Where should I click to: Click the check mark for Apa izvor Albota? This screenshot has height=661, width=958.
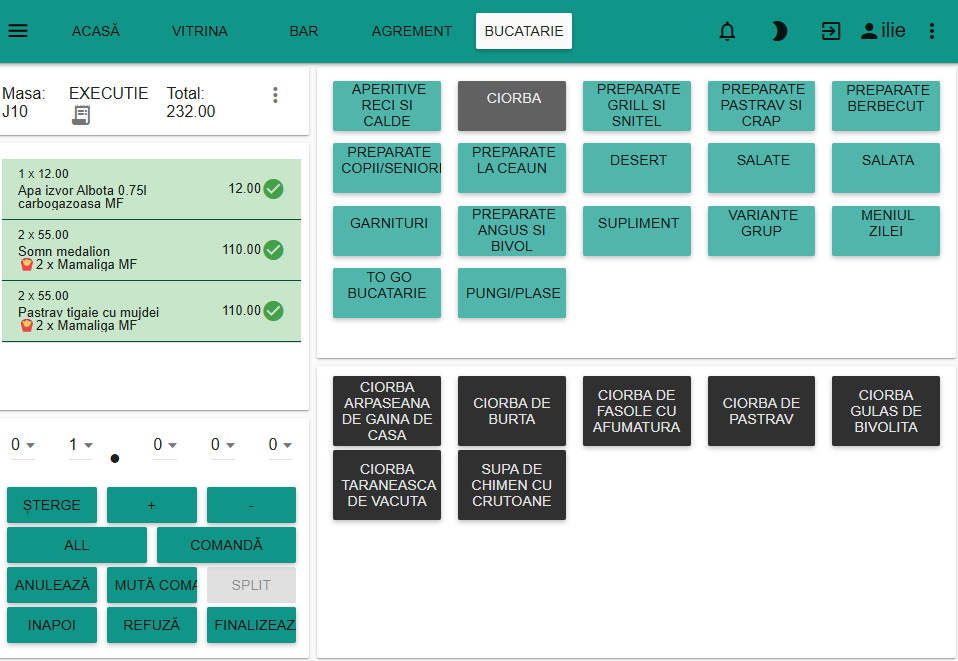274,189
